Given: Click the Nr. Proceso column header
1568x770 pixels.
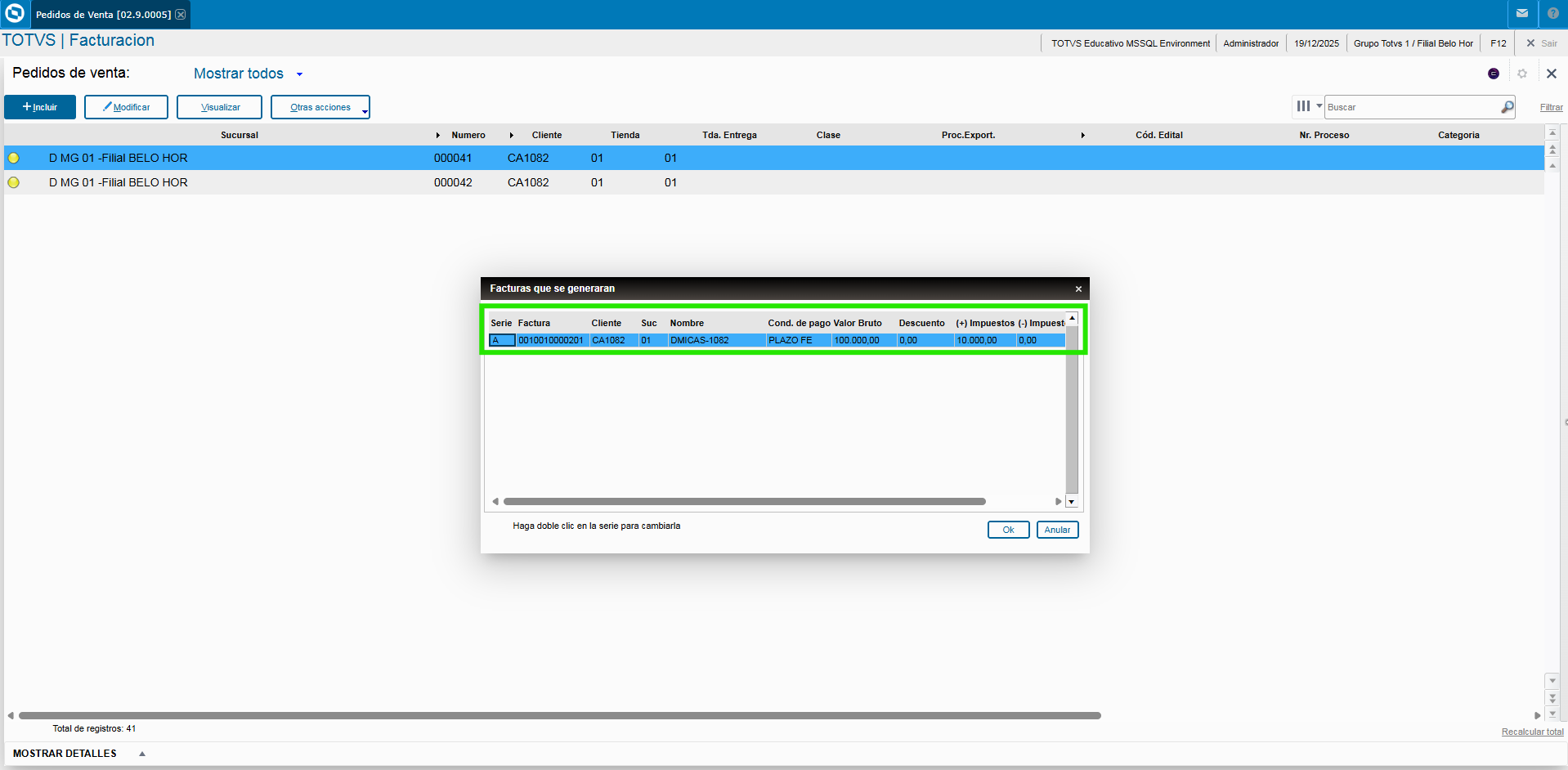Looking at the screenshot, I should 1324,135.
